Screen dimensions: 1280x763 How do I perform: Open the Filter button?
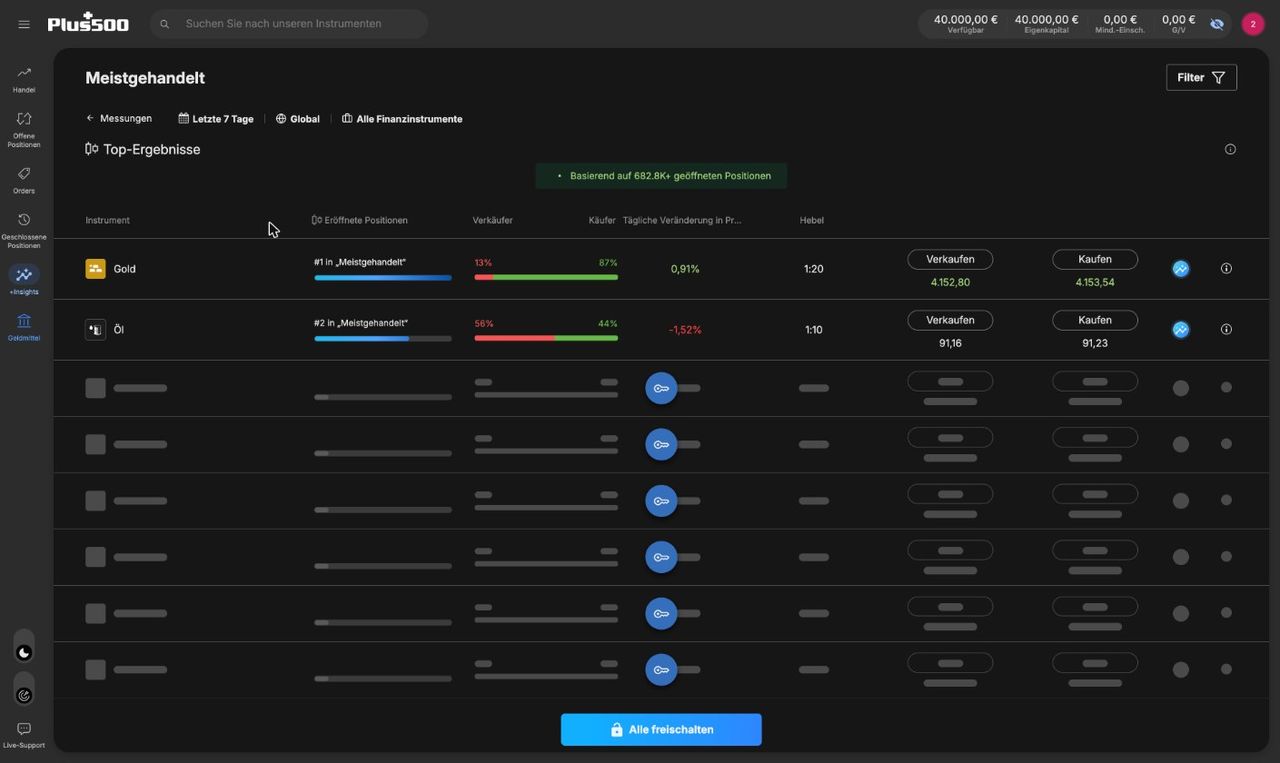tap(1201, 77)
